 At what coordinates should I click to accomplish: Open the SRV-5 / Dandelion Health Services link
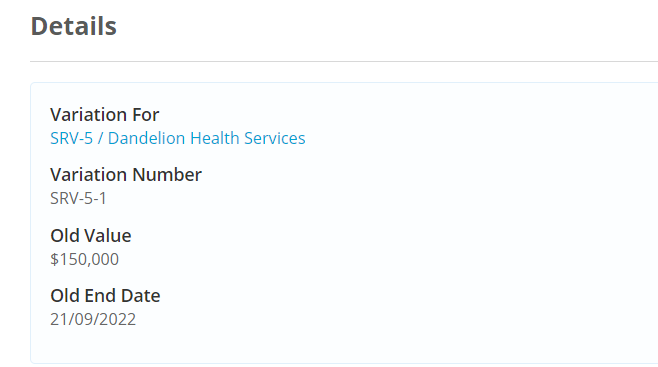point(178,138)
